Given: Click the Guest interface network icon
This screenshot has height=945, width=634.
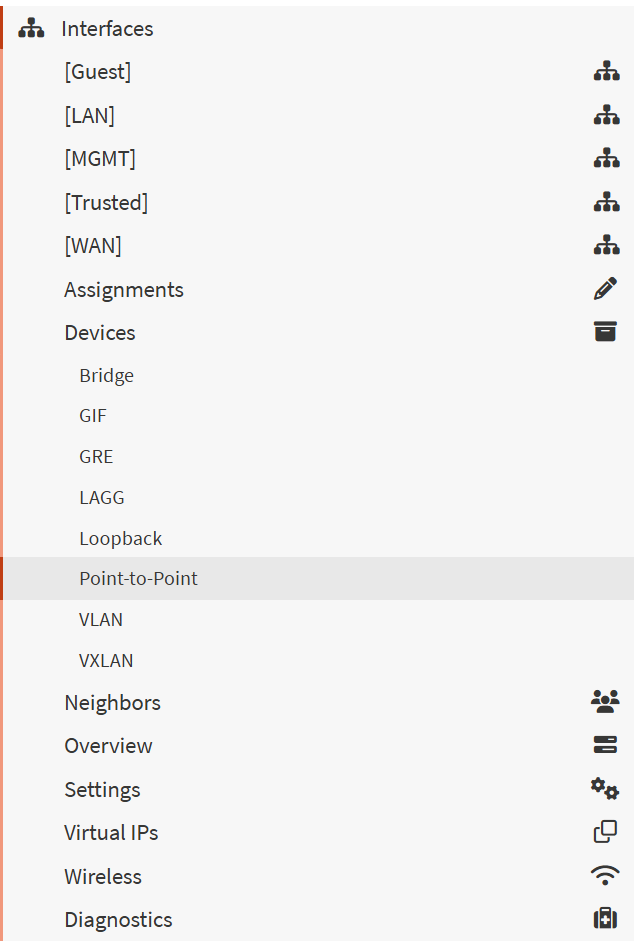Looking at the screenshot, I should pyautogui.click(x=606, y=71).
